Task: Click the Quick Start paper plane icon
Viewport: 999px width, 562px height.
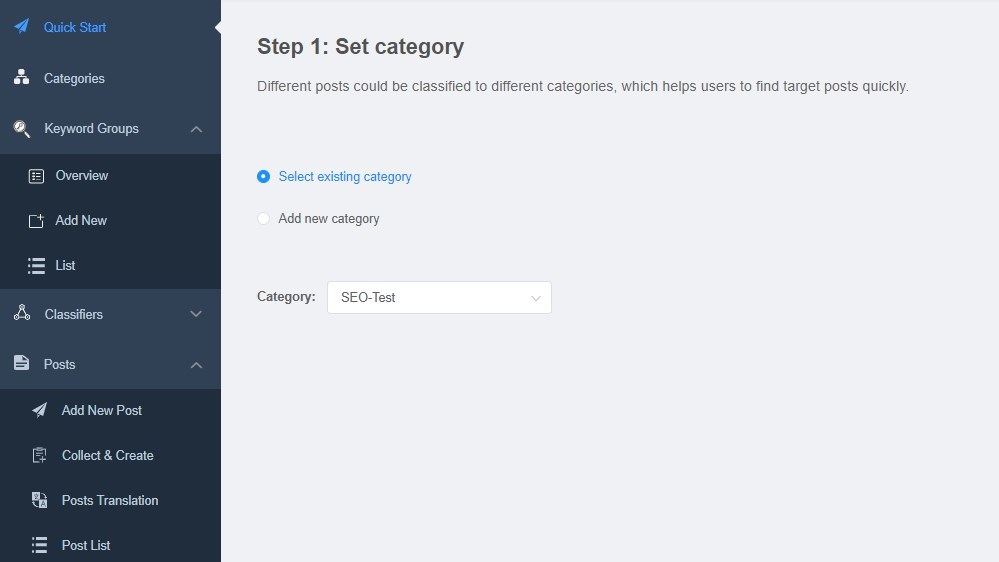Action: coord(22,26)
